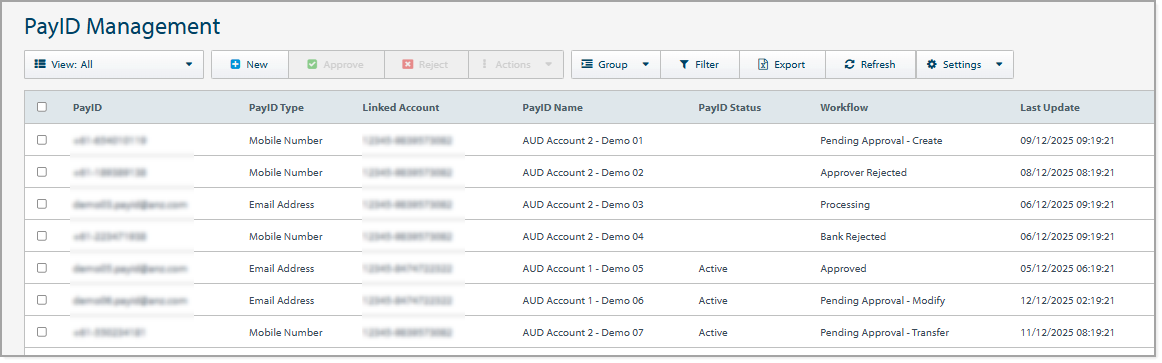The width and height of the screenshot is (1162, 363).
Task: Click the Reject X icon
Action: [x=407, y=64]
